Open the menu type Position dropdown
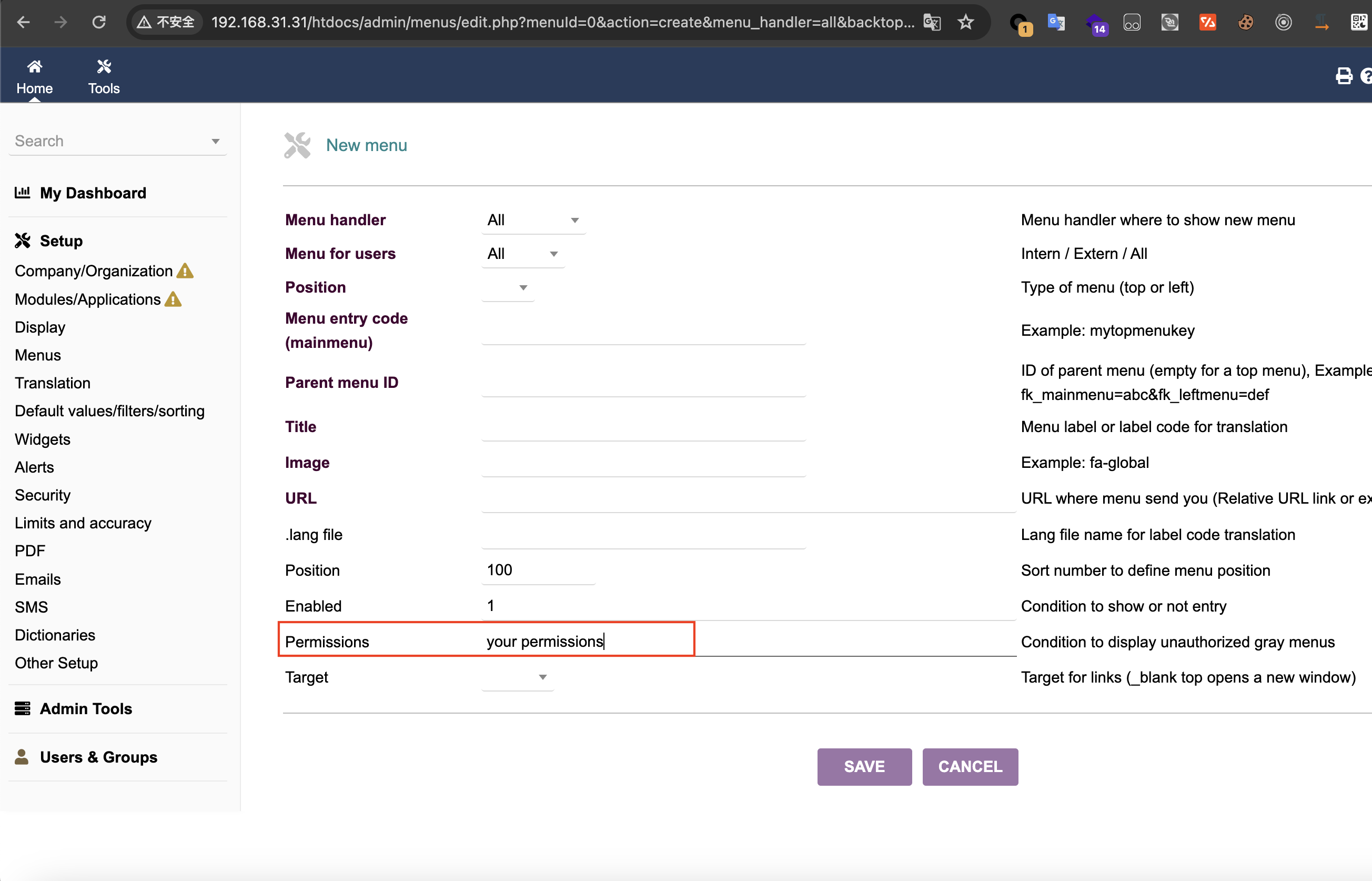The height and width of the screenshot is (881, 1372). click(507, 288)
